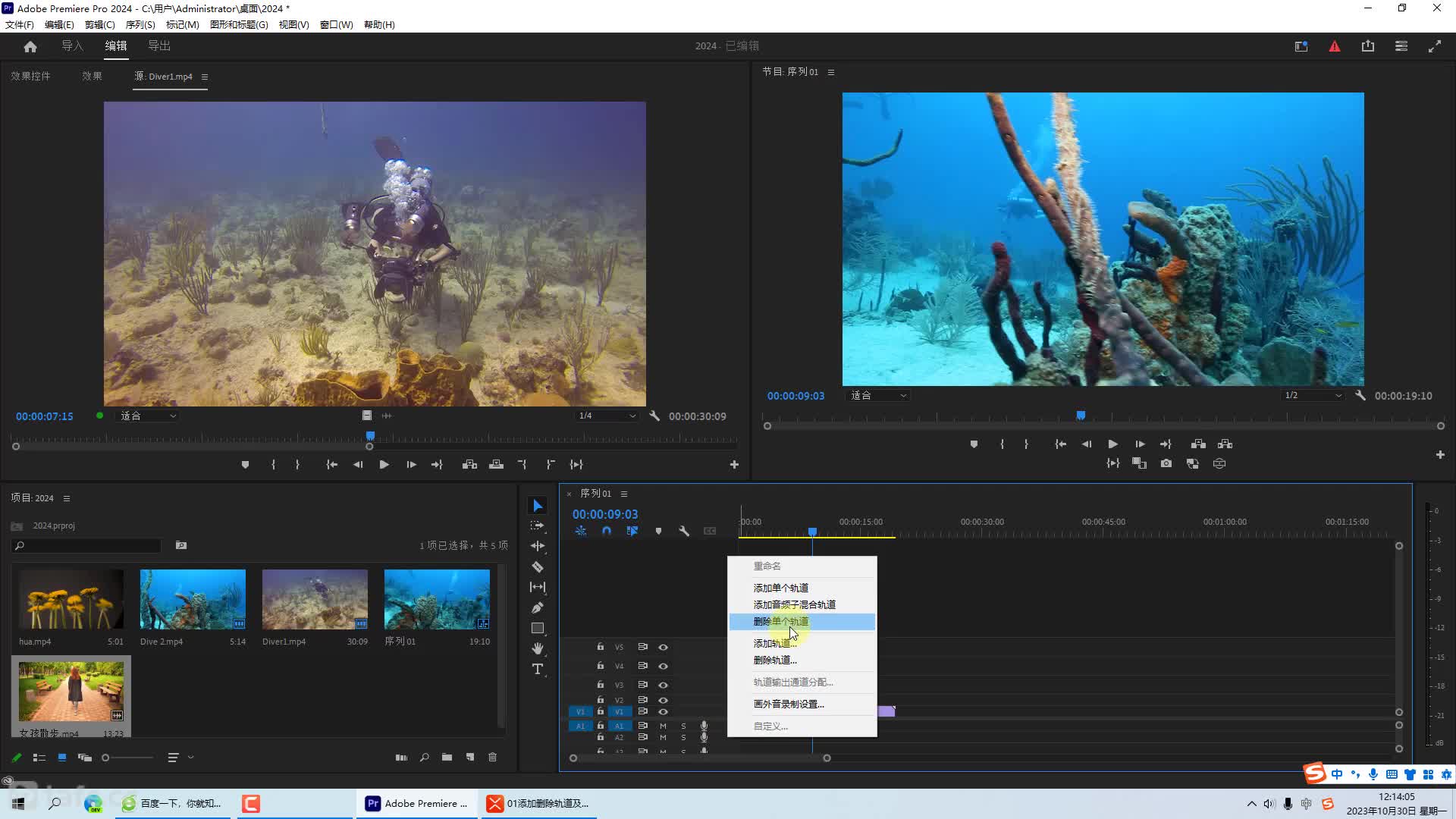Select the Type tool
The height and width of the screenshot is (819, 1456).
538,669
